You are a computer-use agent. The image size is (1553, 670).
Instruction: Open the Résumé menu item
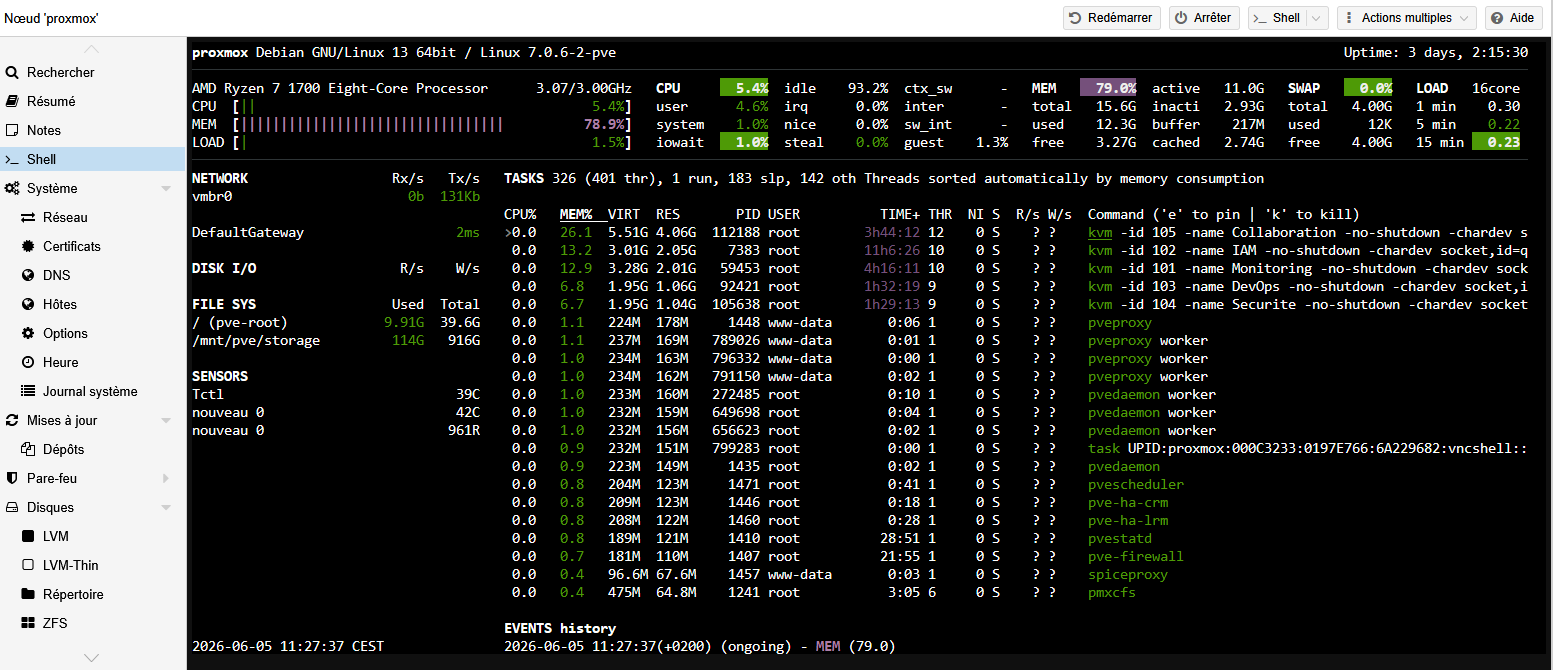93,101
